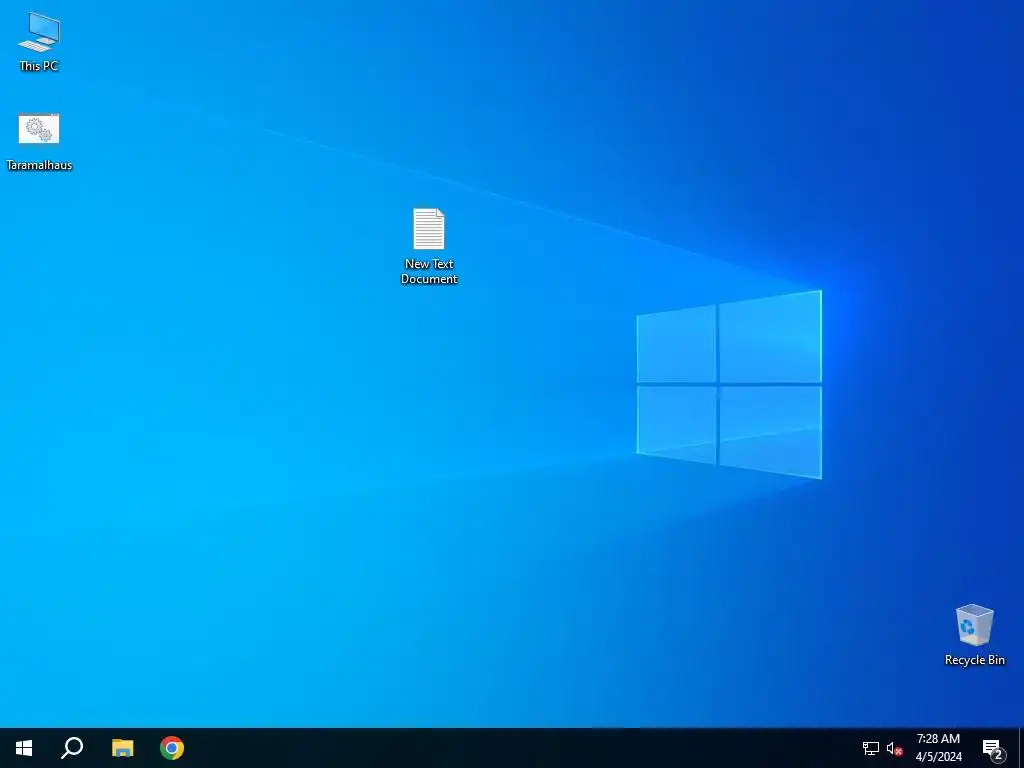Viewport: 1024px width, 768px height.
Task: Launch Google Chrome from taskbar
Action: click(172, 748)
